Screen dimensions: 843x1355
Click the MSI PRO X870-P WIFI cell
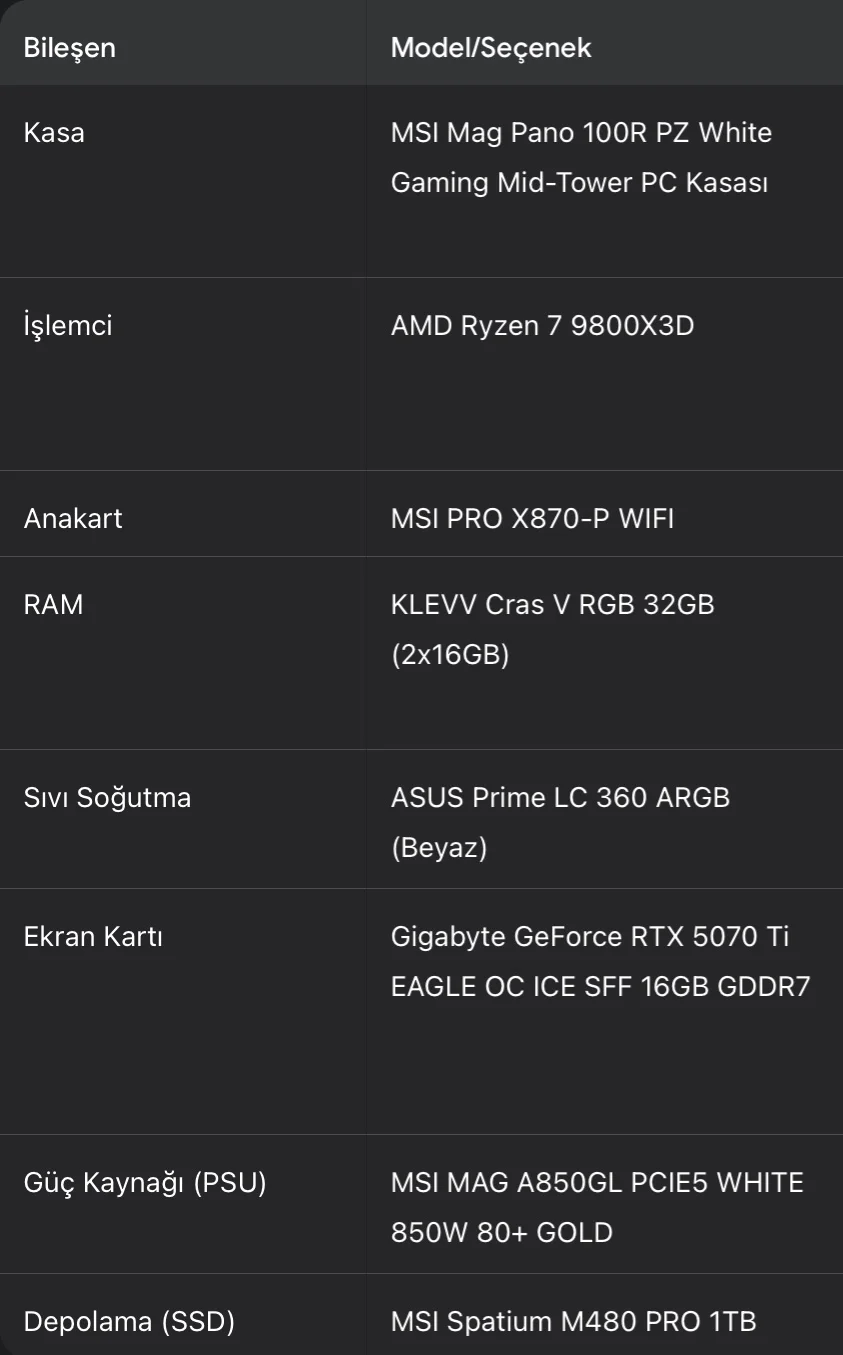(x=532, y=518)
